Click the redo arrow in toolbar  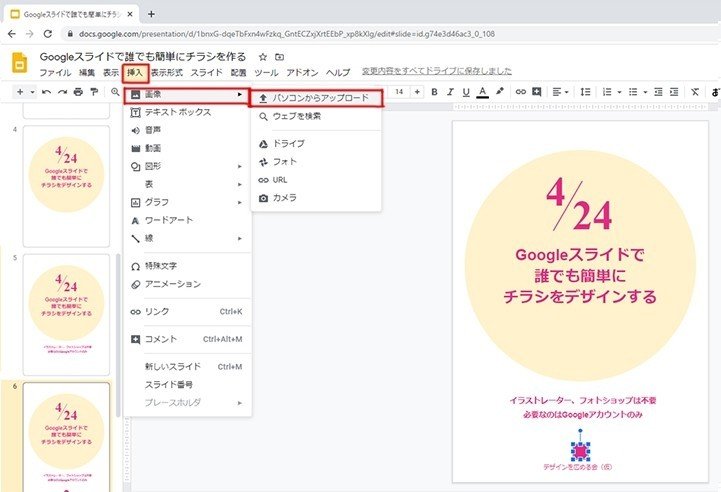pyautogui.click(x=62, y=92)
